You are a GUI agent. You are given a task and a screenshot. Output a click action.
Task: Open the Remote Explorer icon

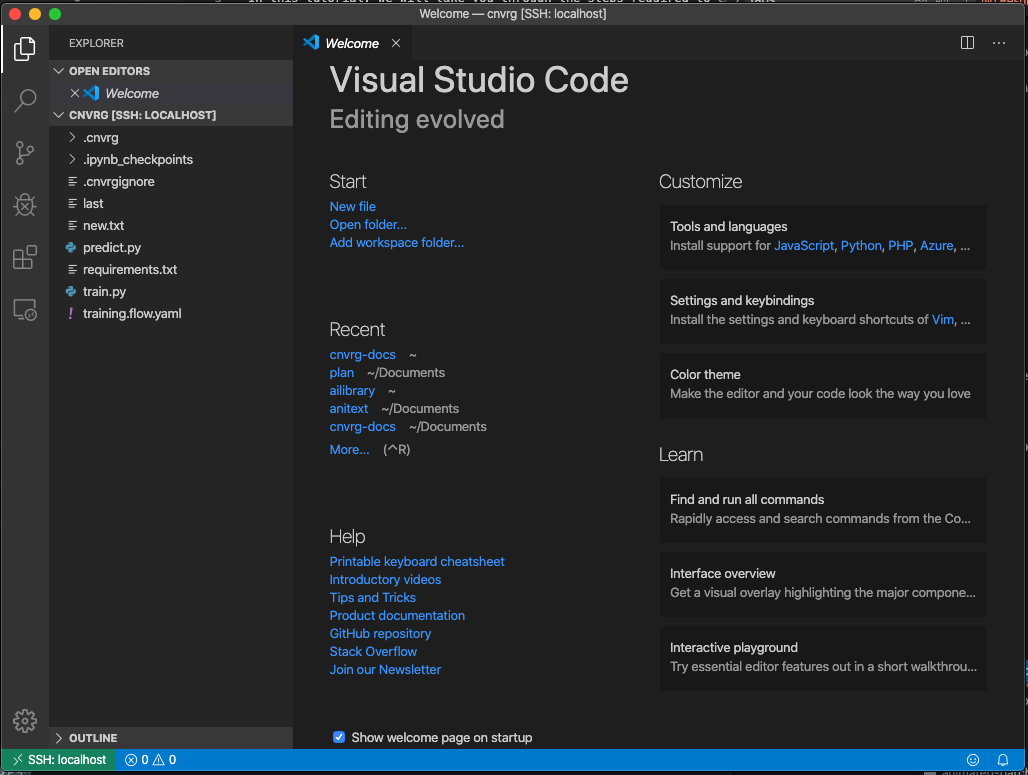[x=25, y=309]
